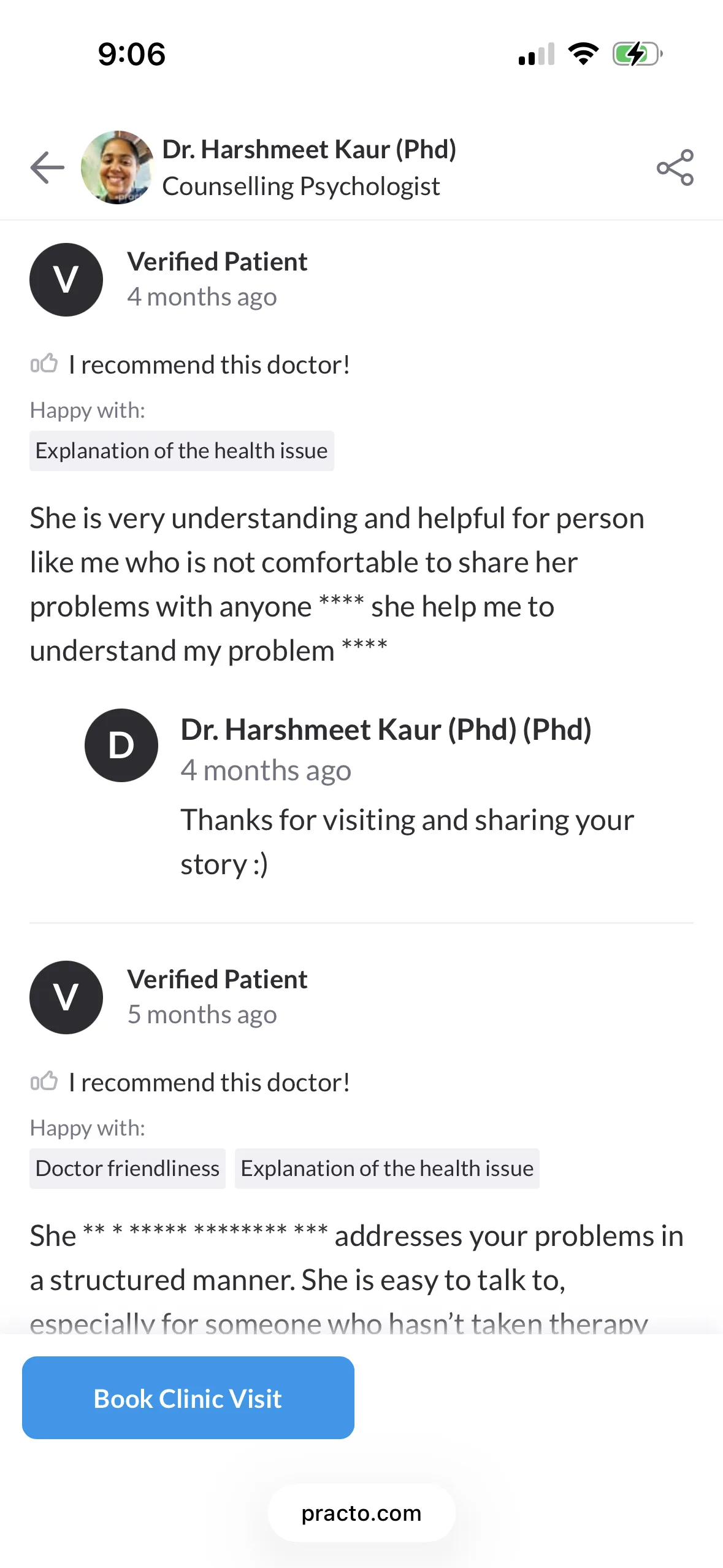The height and width of the screenshot is (1568, 723).
Task: Tap the back arrow icon
Action: pyautogui.click(x=47, y=167)
